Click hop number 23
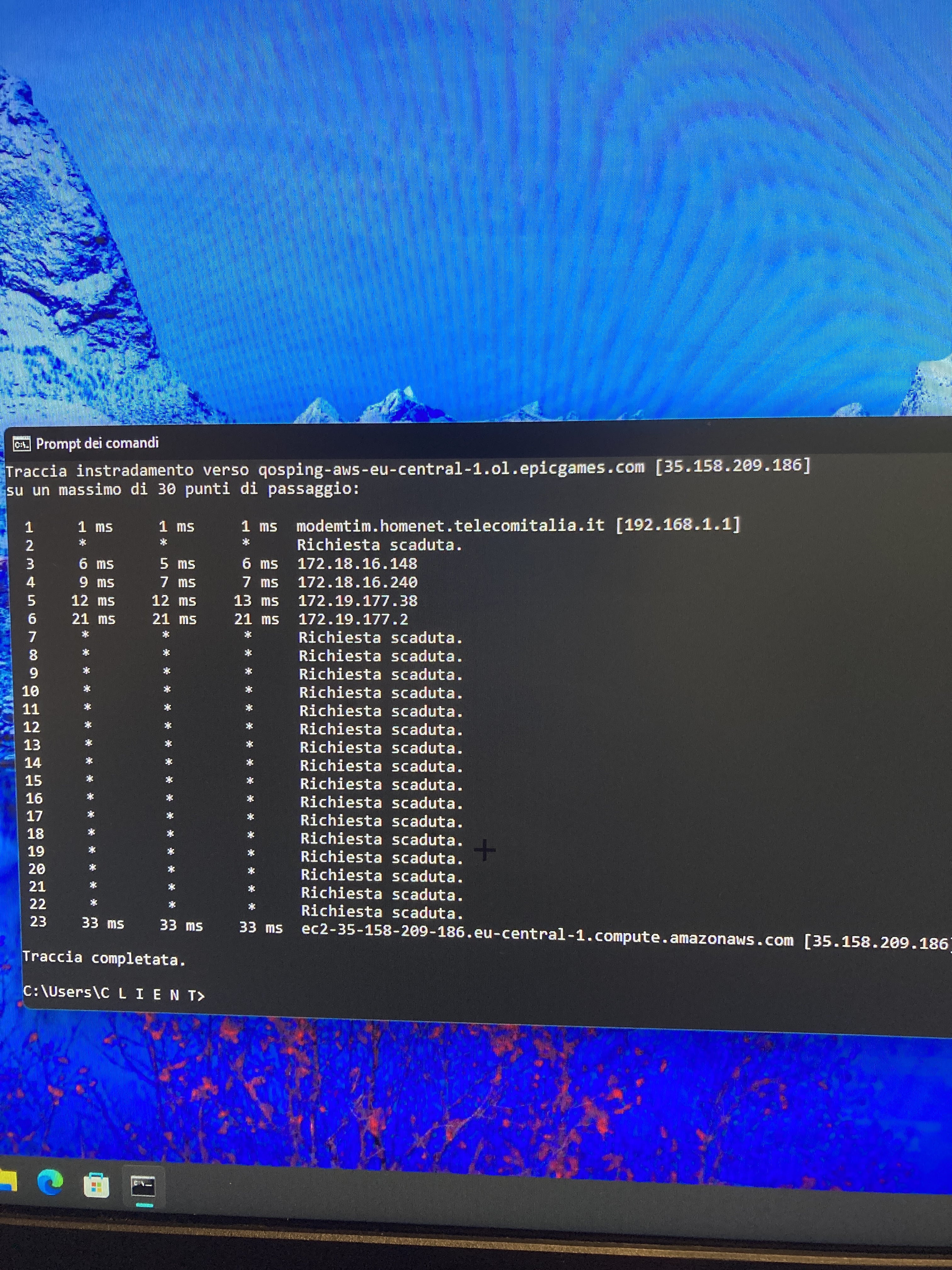The width and height of the screenshot is (952, 1270). click(x=38, y=922)
